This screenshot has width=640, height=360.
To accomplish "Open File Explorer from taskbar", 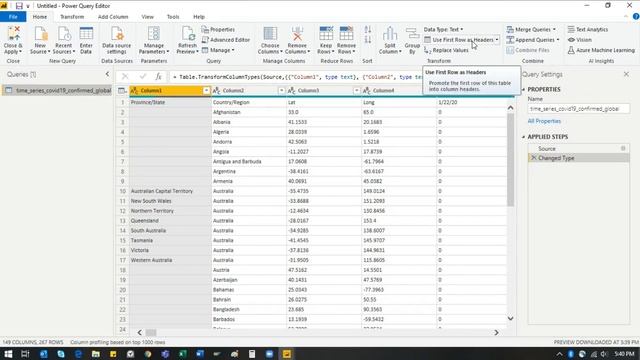I will tap(96, 354).
